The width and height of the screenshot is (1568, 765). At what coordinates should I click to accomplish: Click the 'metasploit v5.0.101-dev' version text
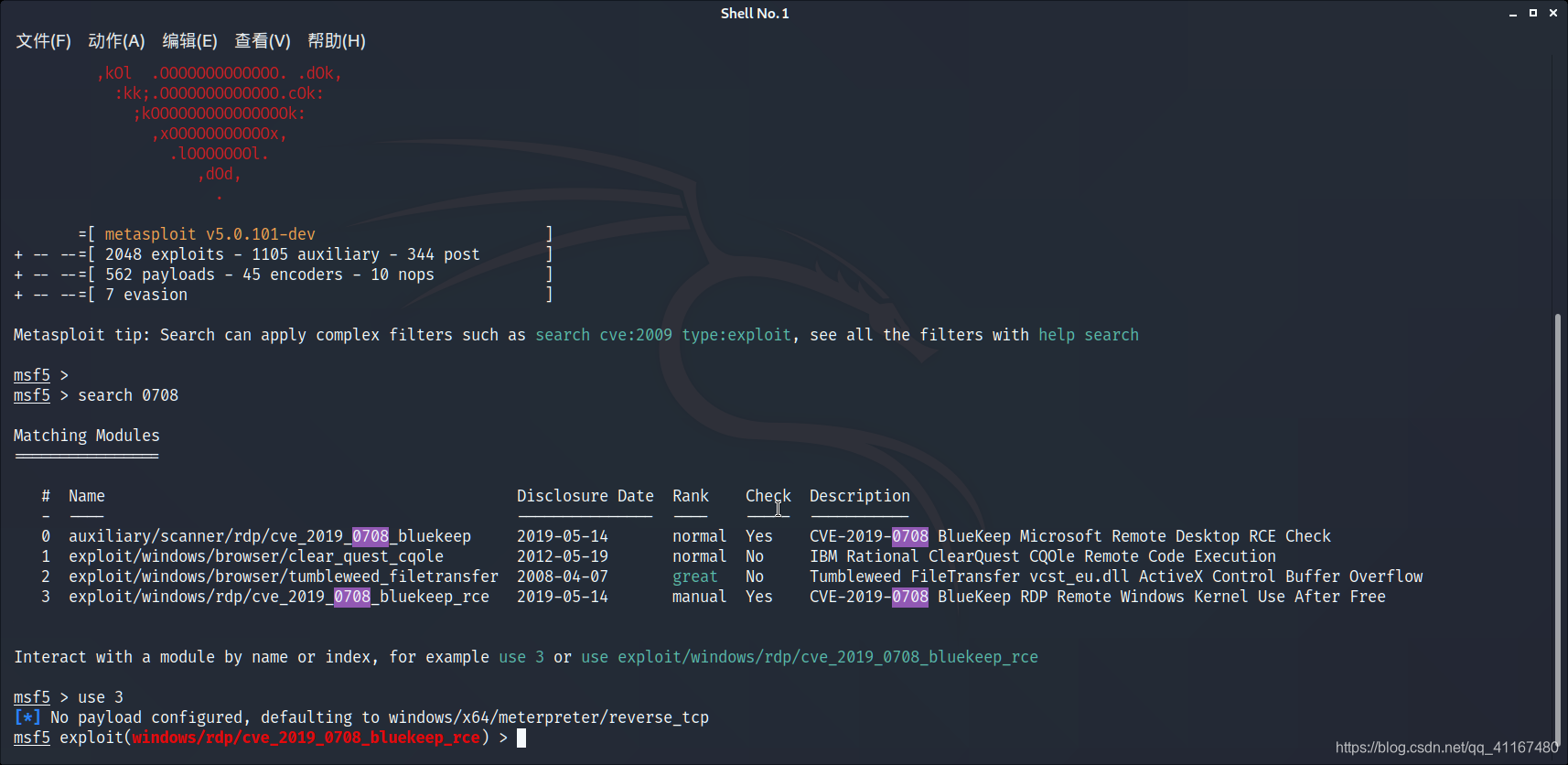209,234
